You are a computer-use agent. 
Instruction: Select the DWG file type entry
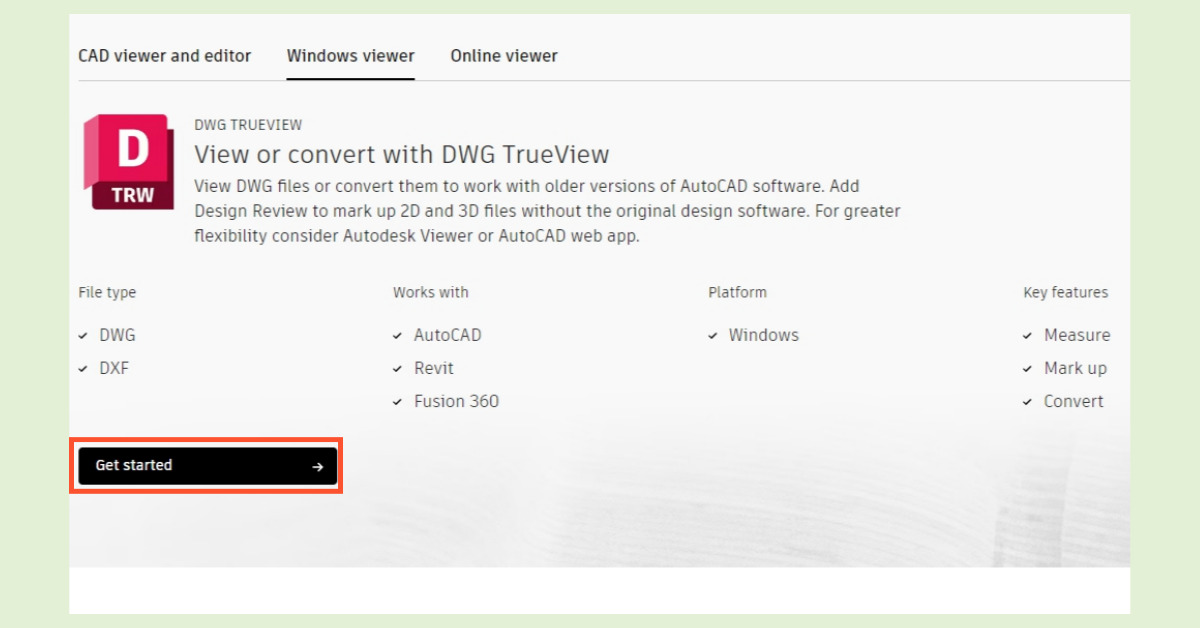[117, 336]
